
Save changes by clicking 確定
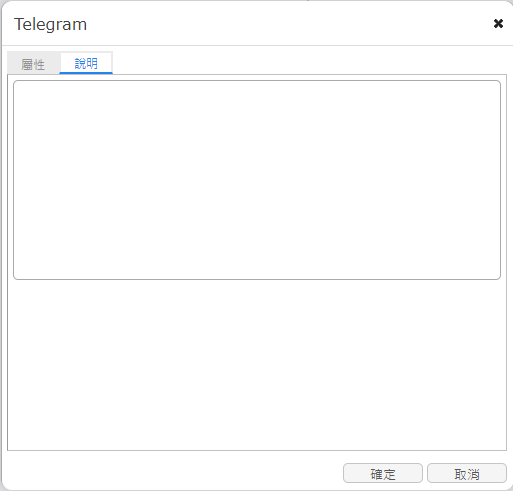click(383, 473)
